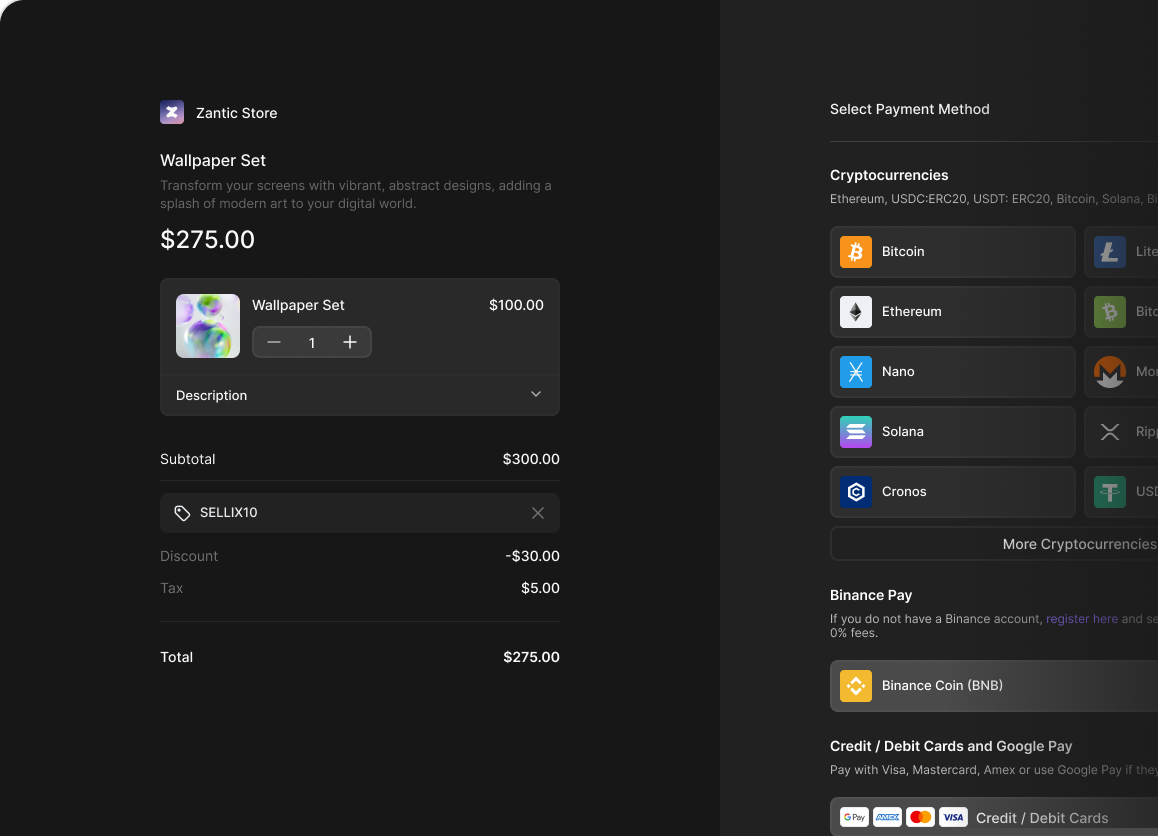
Task: Select the Monero coin icon
Action: (1109, 372)
